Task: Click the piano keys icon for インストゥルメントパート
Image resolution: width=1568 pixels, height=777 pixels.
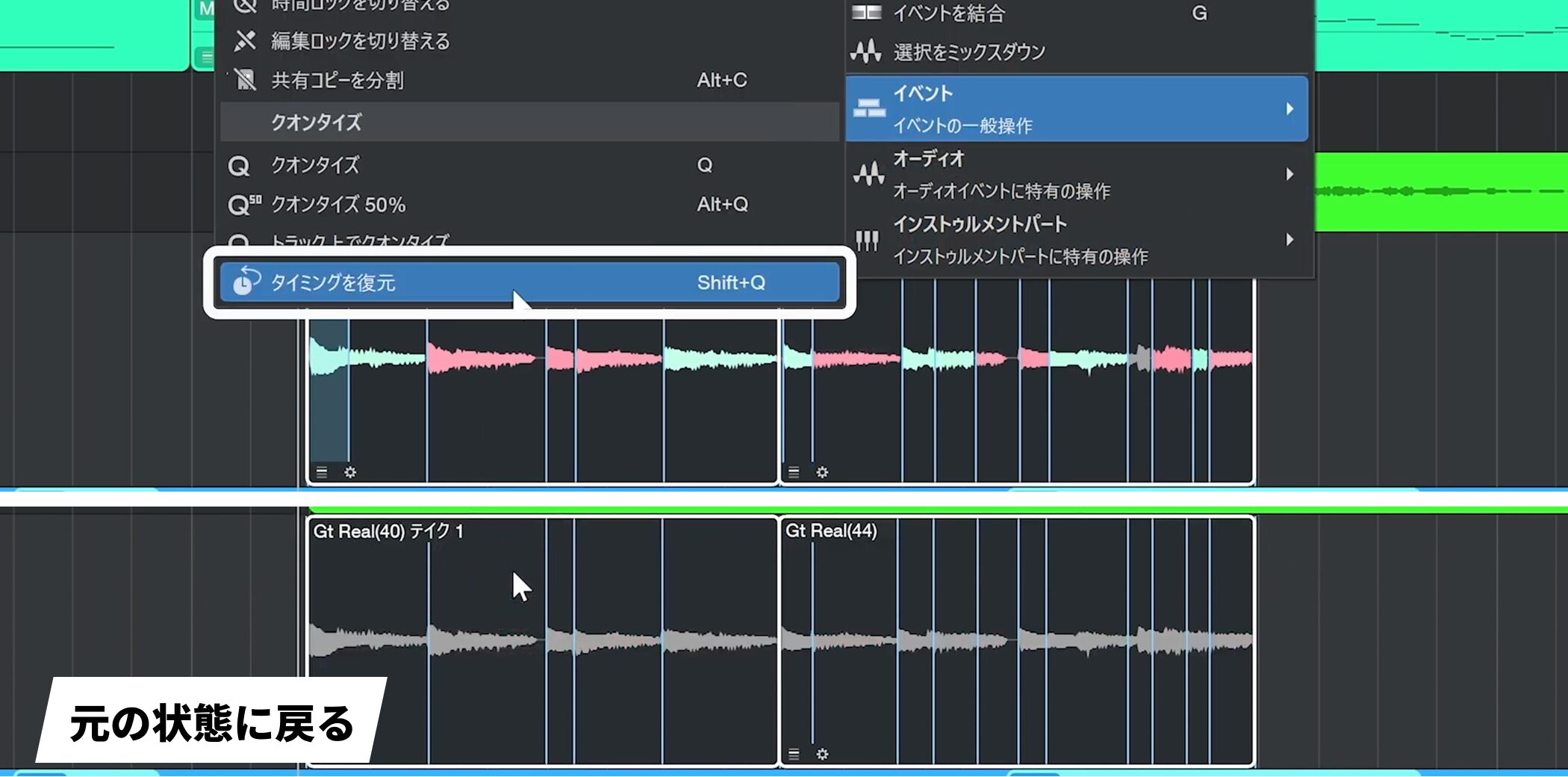Action: 867,240
